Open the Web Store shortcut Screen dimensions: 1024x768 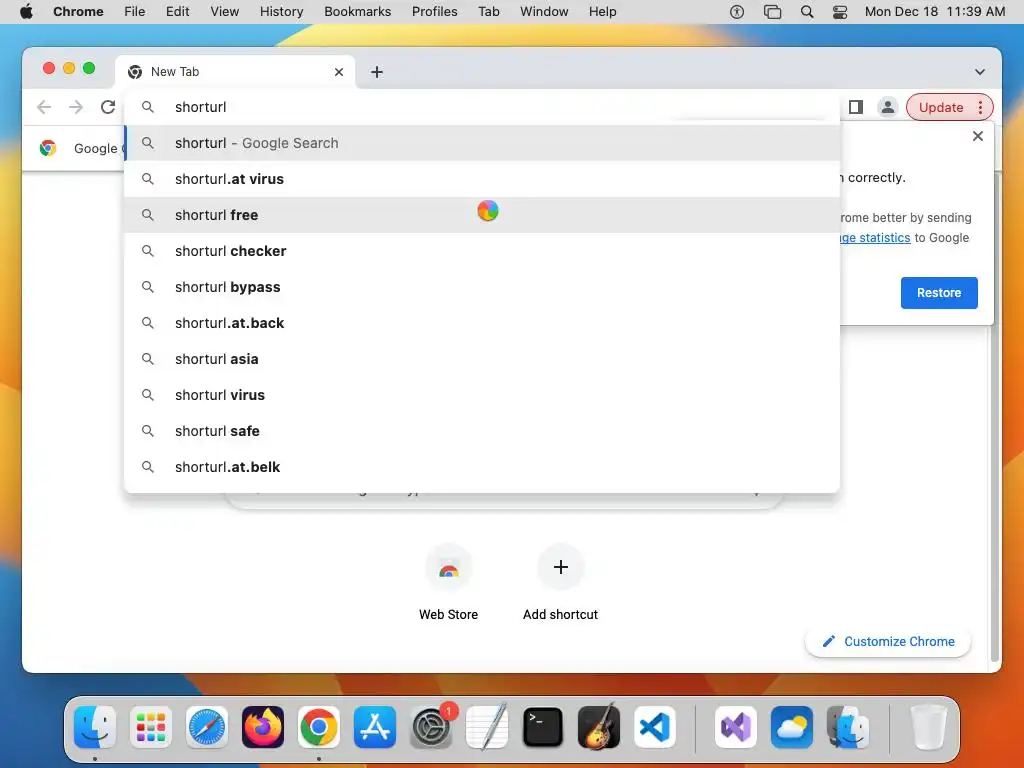tap(449, 582)
